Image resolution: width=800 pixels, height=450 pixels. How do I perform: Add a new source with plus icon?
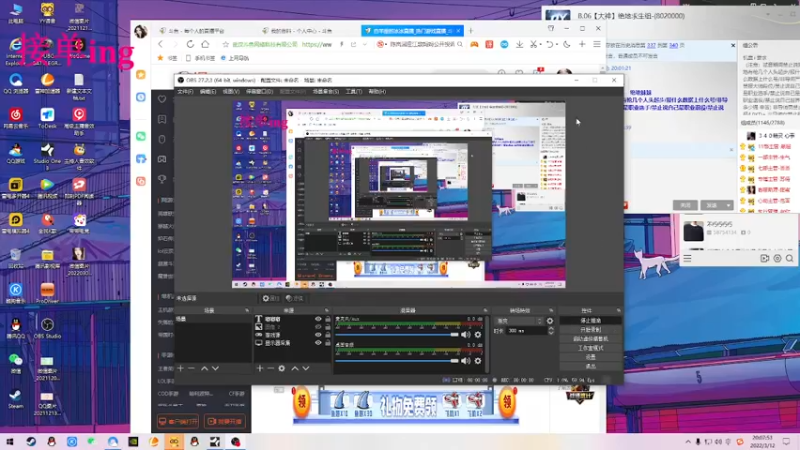pos(260,368)
